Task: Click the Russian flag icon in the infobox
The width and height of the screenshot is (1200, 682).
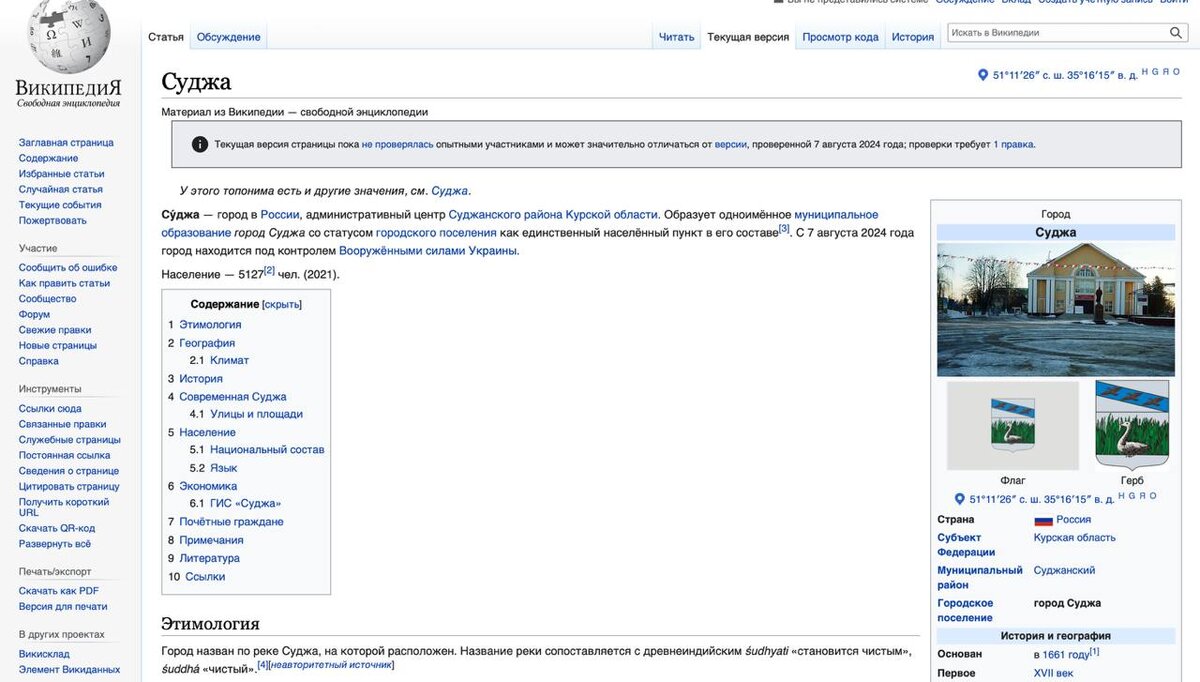Action: coord(1043,520)
